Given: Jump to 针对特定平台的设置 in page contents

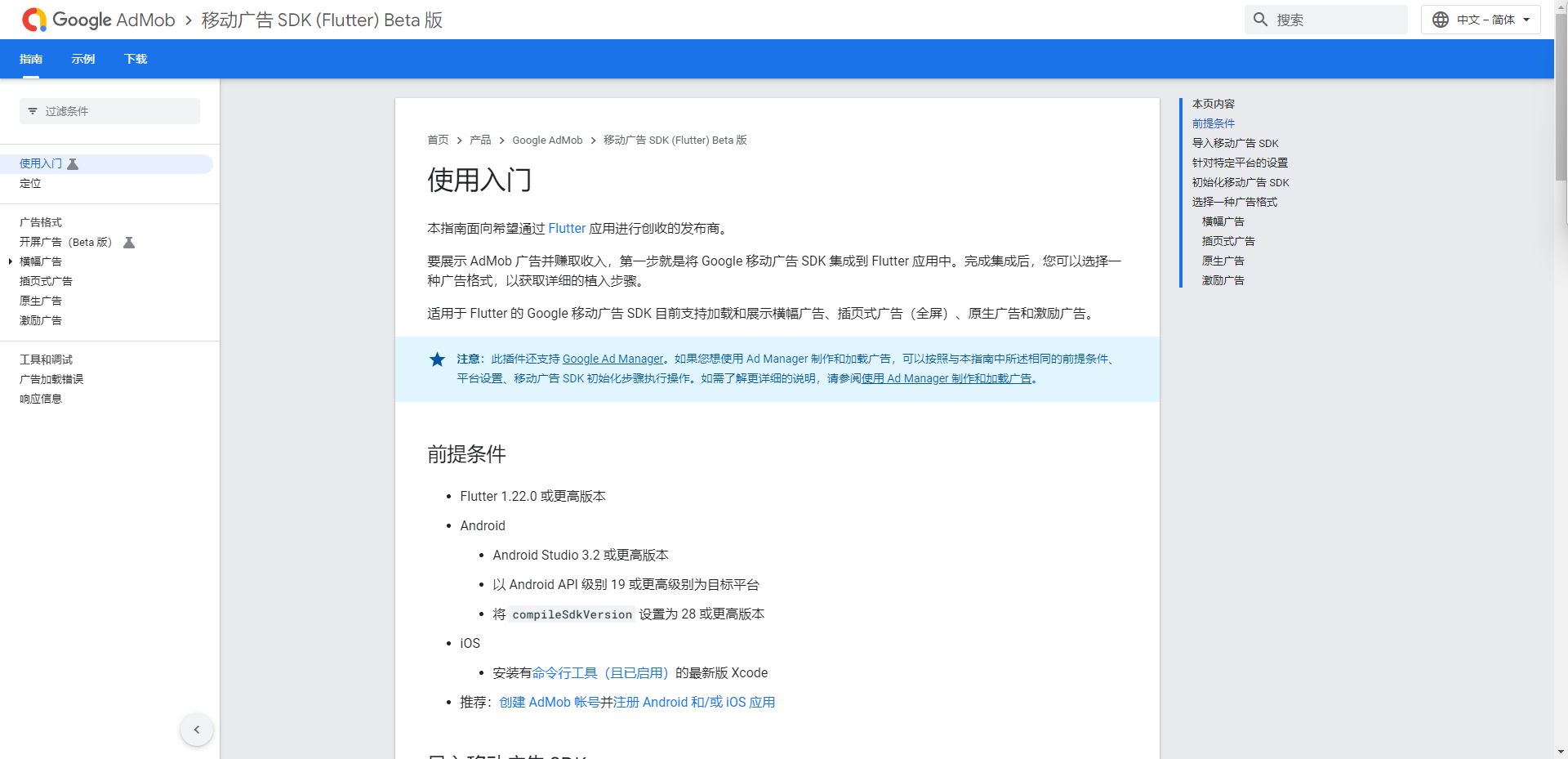Looking at the screenshot, I should pyautogui.click(x=1240, y=163).
